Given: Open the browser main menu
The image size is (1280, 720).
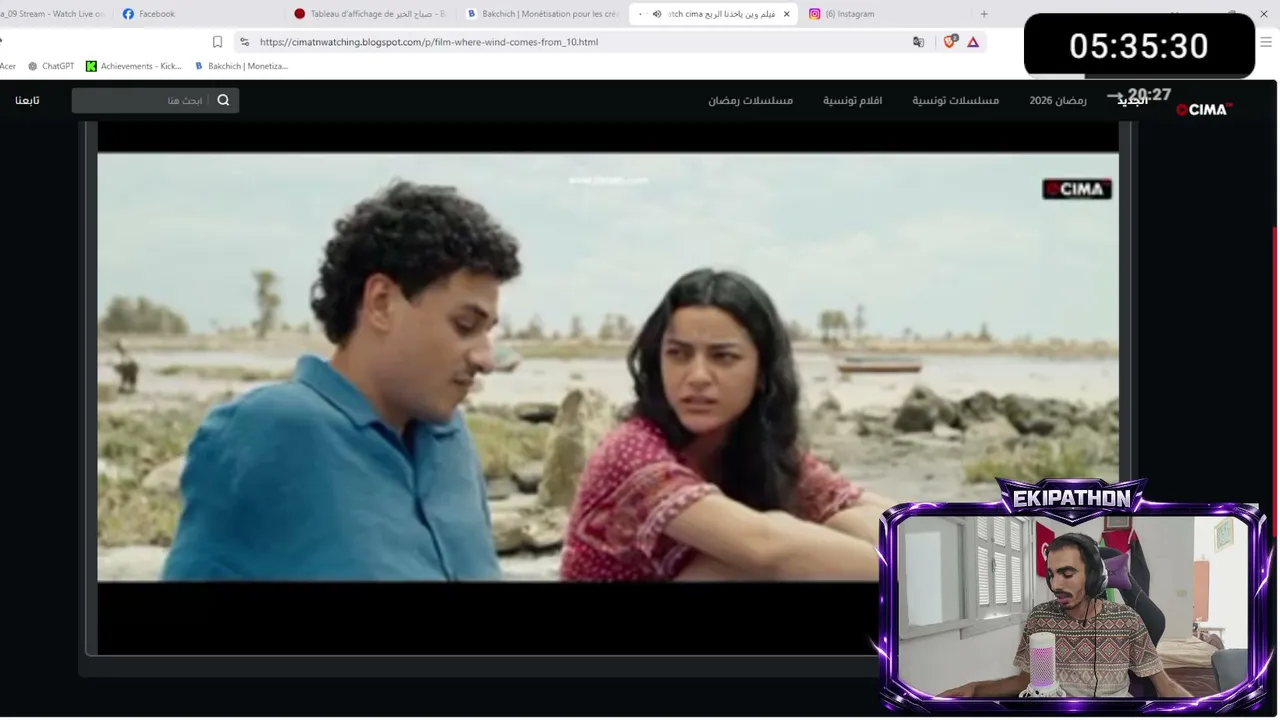Looking at the screenshot, I should 1266,42.
